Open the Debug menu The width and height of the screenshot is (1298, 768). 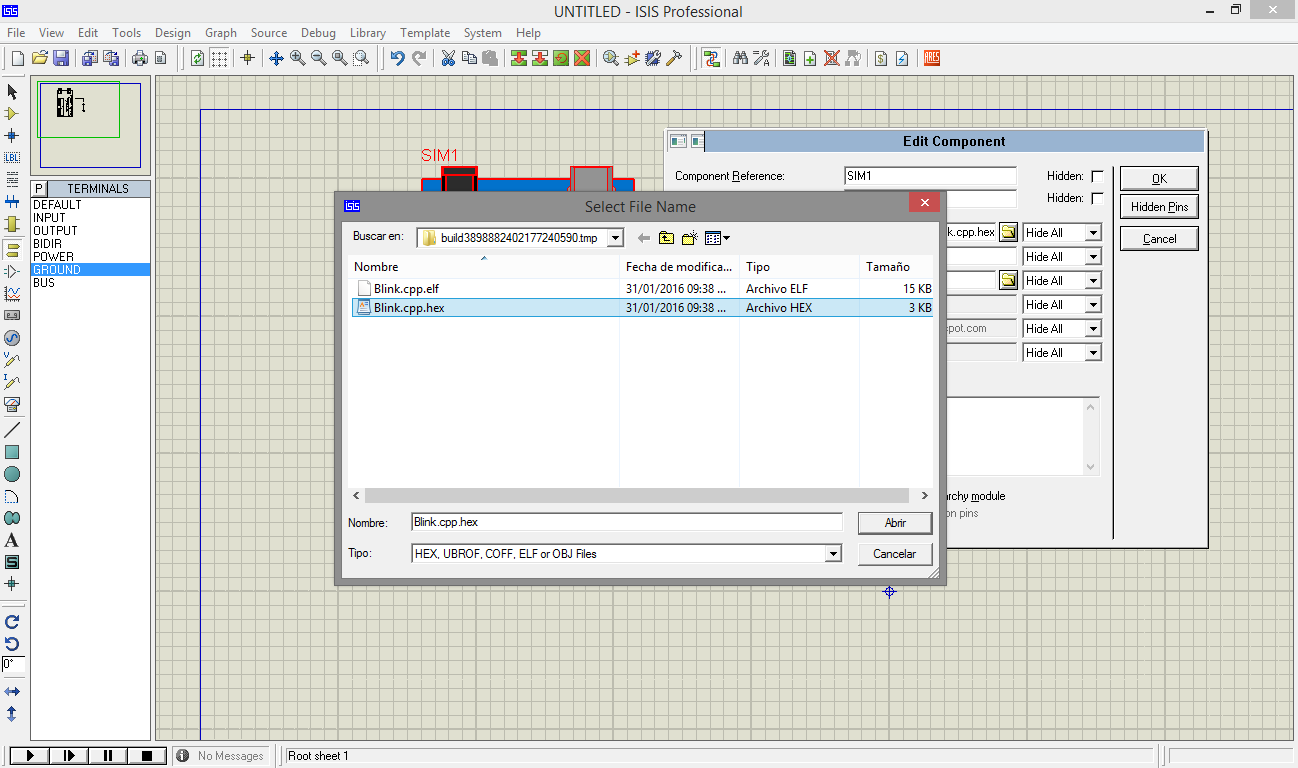[318, 33]
